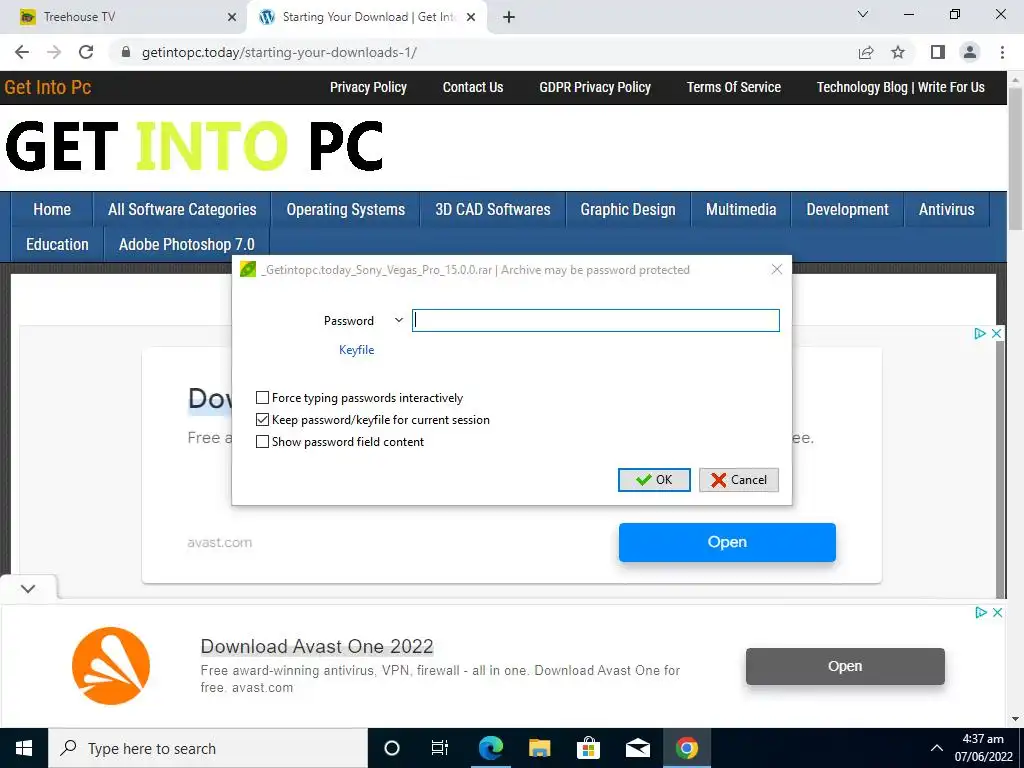Click the AdChoices triangle on bottom ad
This screenshot has width=1024, height=768.
pos(980,613)
